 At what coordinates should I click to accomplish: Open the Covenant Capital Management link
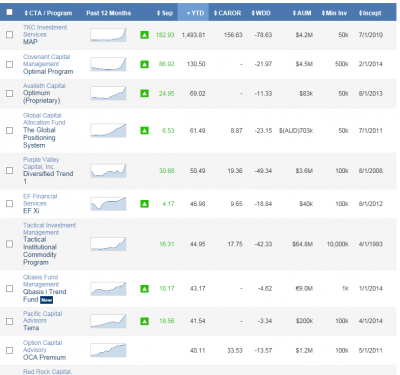pos(46,60)
